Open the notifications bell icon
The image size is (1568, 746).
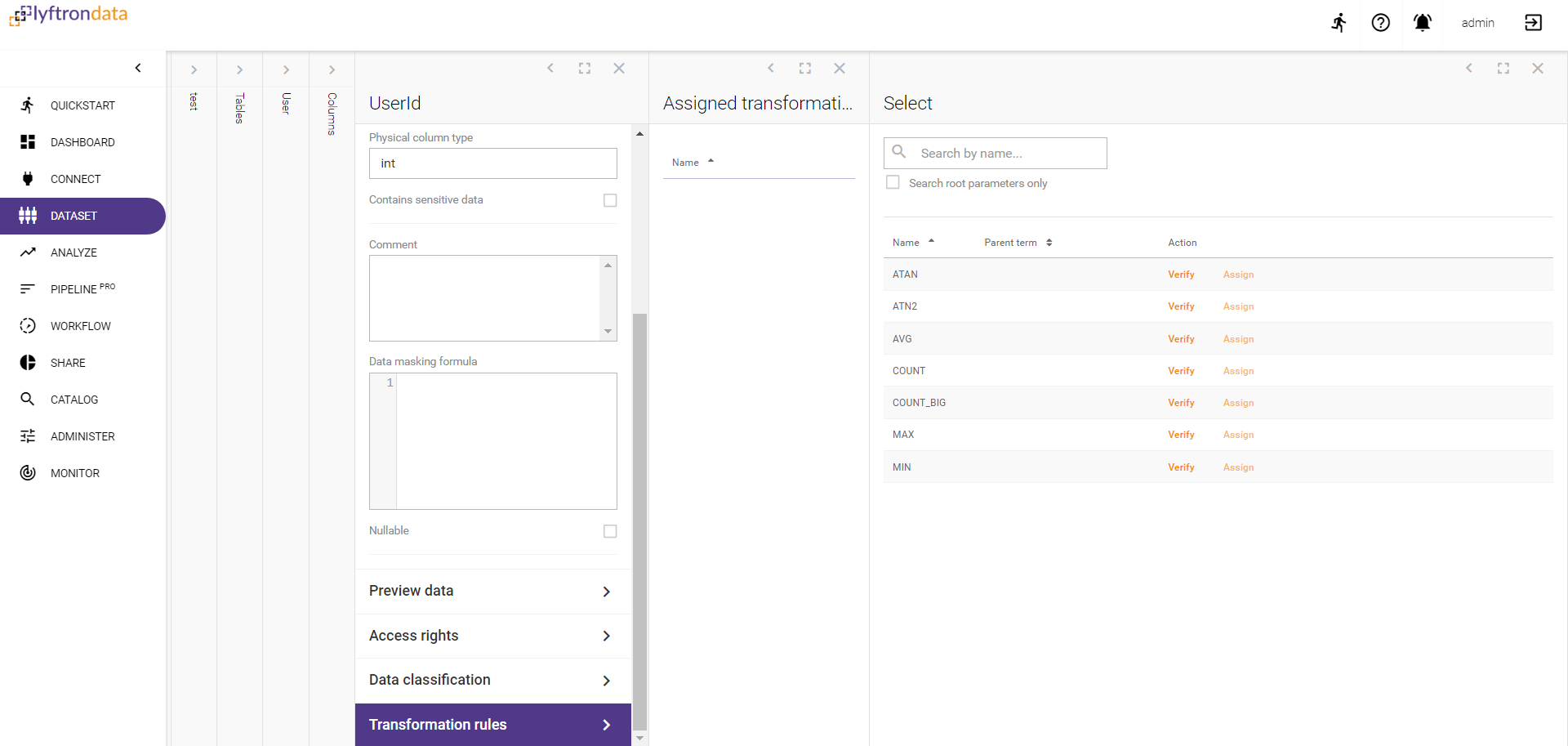1422,23
